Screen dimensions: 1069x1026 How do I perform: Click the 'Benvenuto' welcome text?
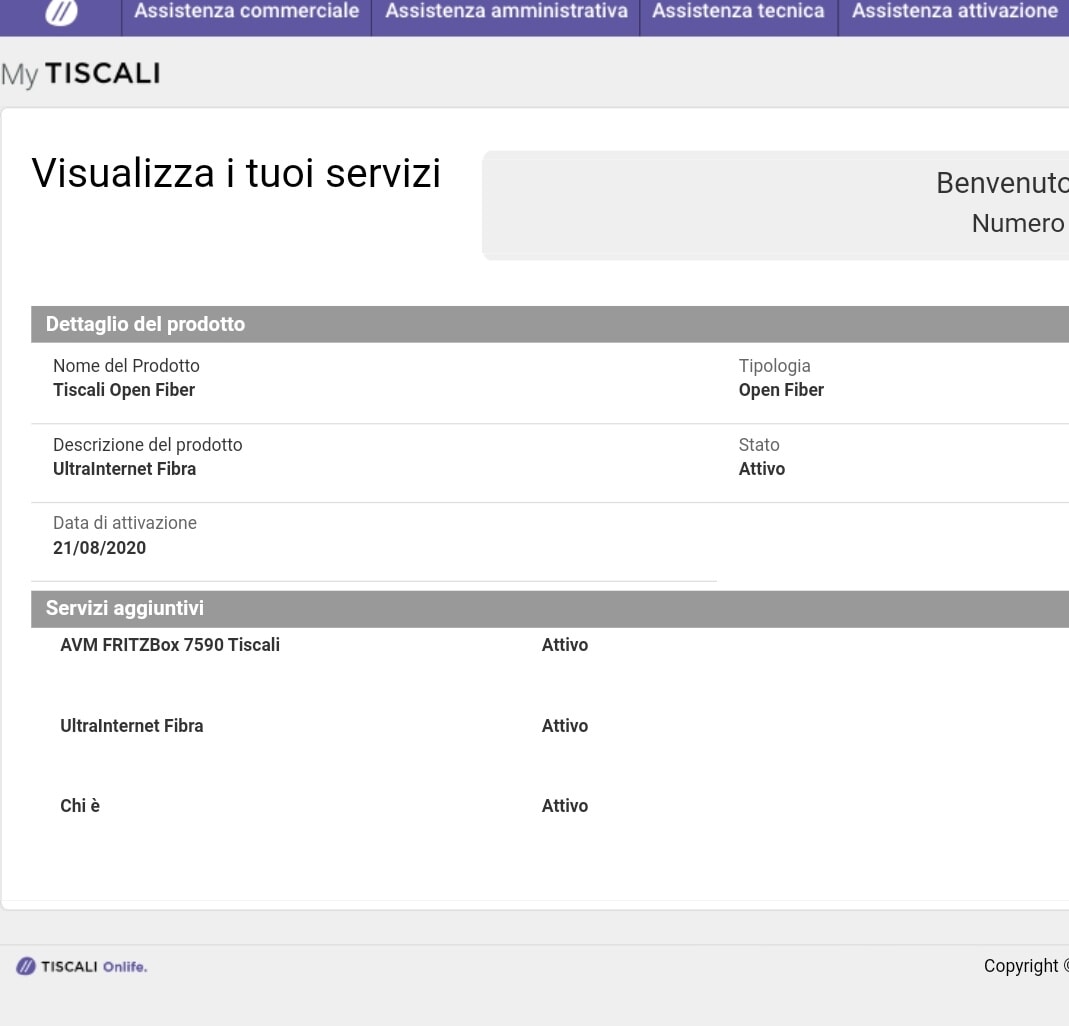point(1002,183)
